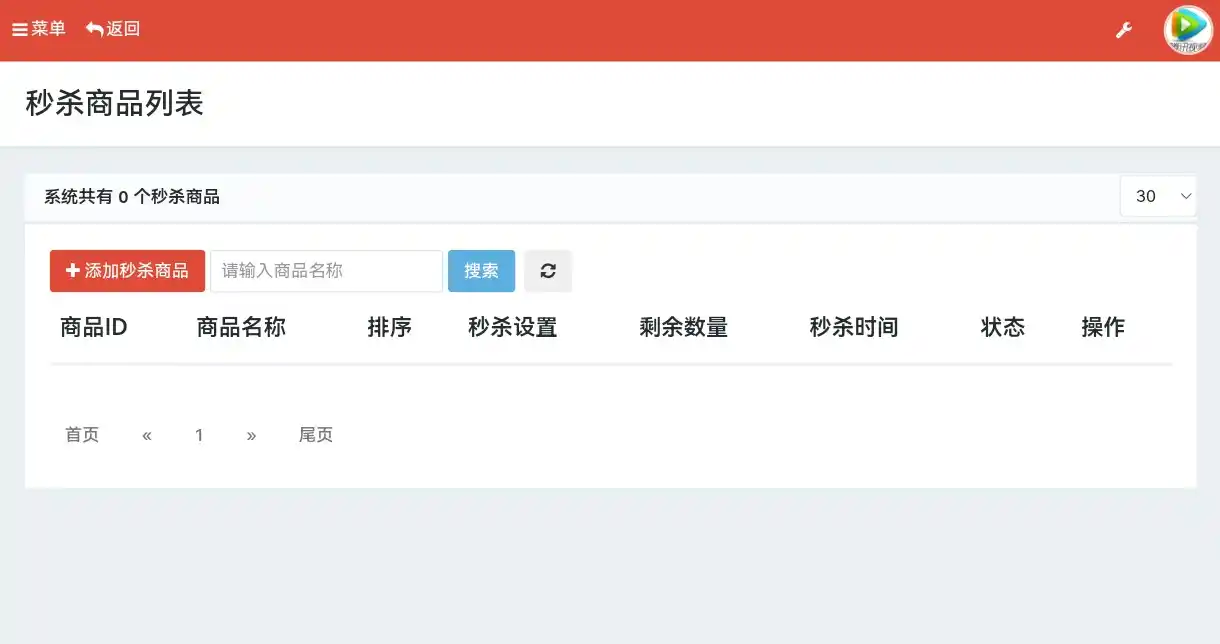Open the wrench settings icon on navbar
This screenshot has height=644, width=1220.
pos(1123,30)
